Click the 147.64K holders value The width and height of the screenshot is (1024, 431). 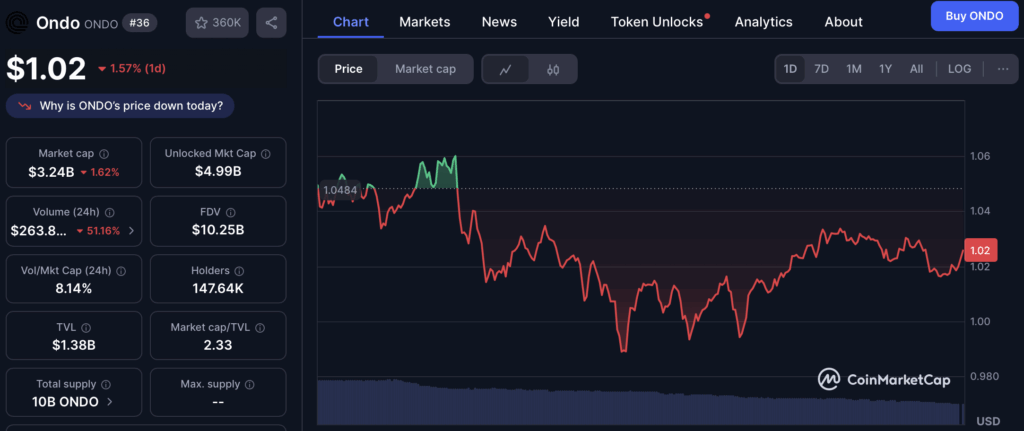coord(218,288)
